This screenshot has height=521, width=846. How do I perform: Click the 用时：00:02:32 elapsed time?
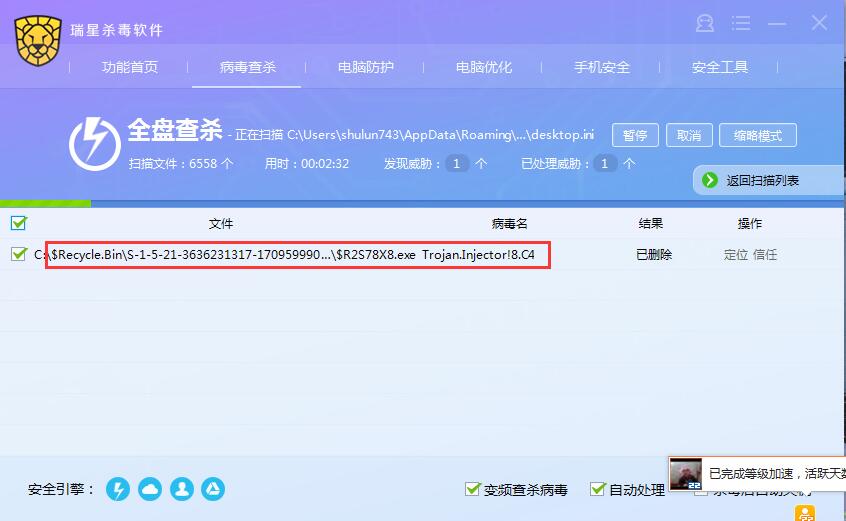pyautogui.click(x=306, y=163)
